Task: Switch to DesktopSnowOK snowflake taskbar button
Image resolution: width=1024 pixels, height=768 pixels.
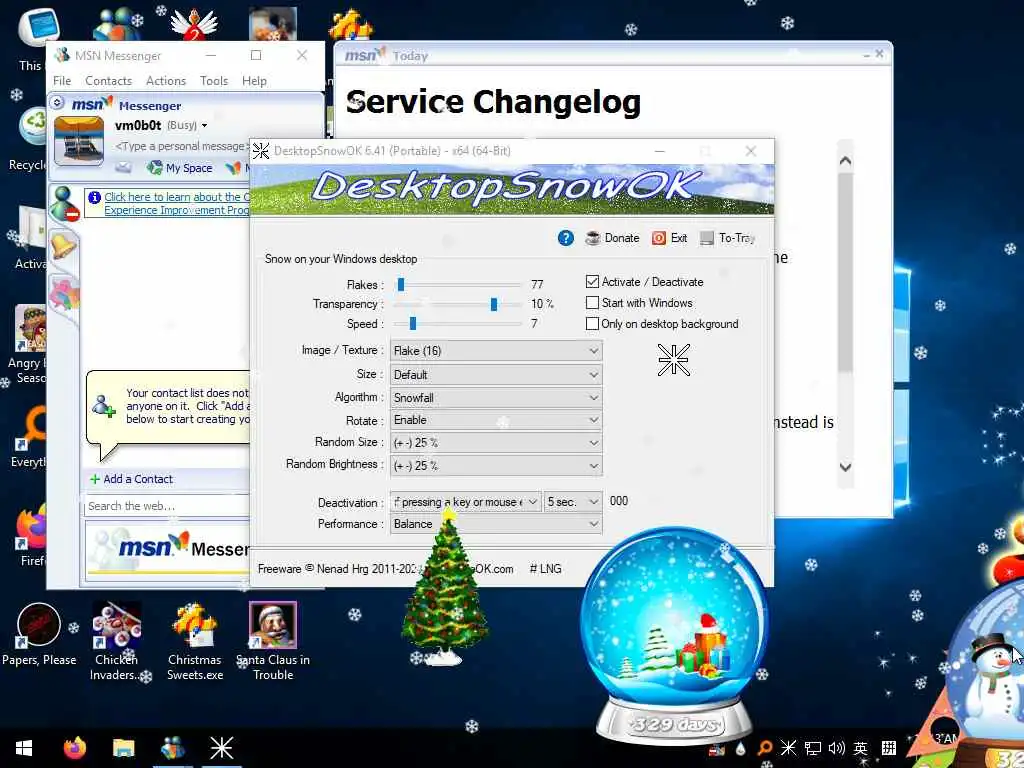Action: [x=221, y=748]
